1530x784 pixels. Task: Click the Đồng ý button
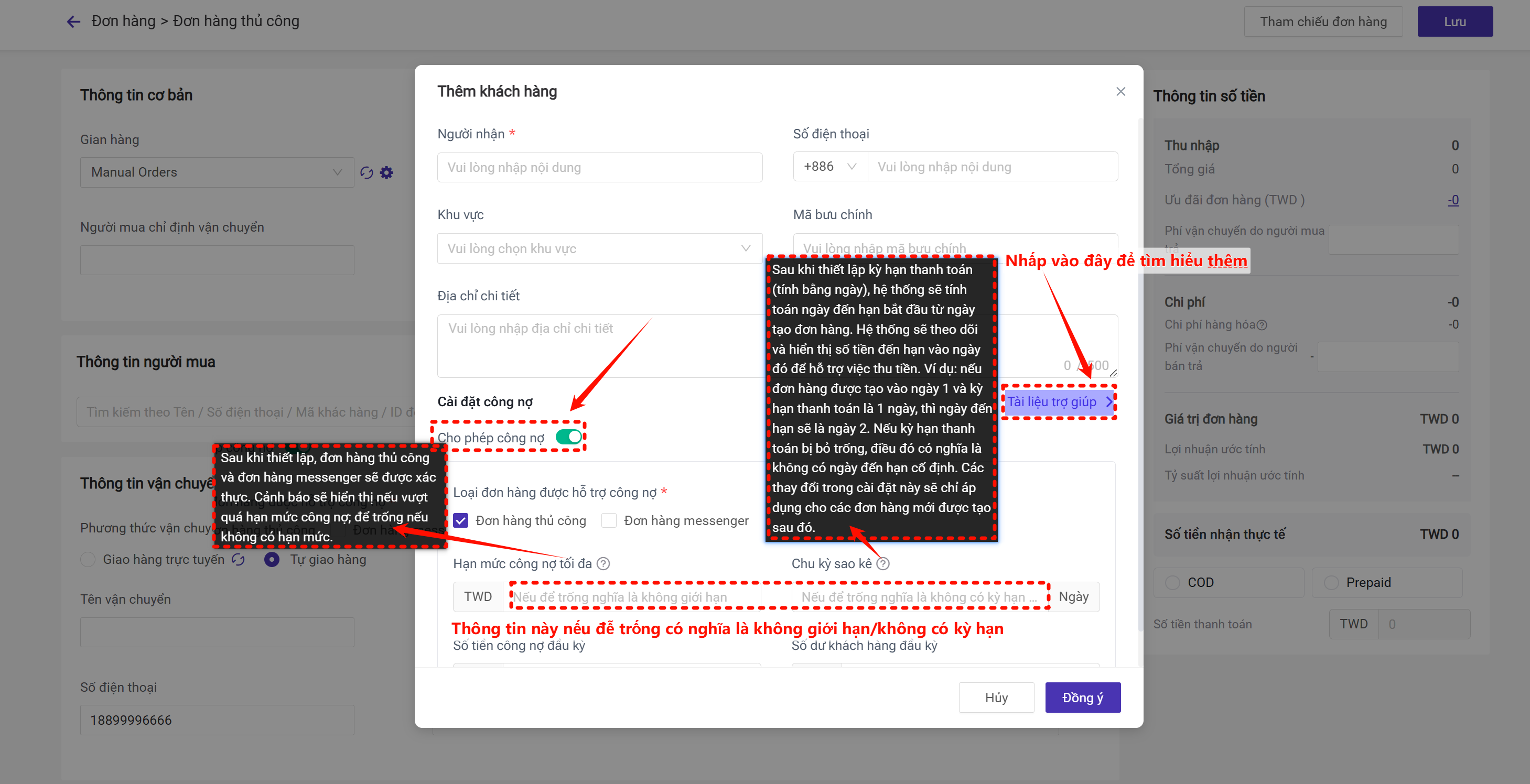coord(1082,698)
